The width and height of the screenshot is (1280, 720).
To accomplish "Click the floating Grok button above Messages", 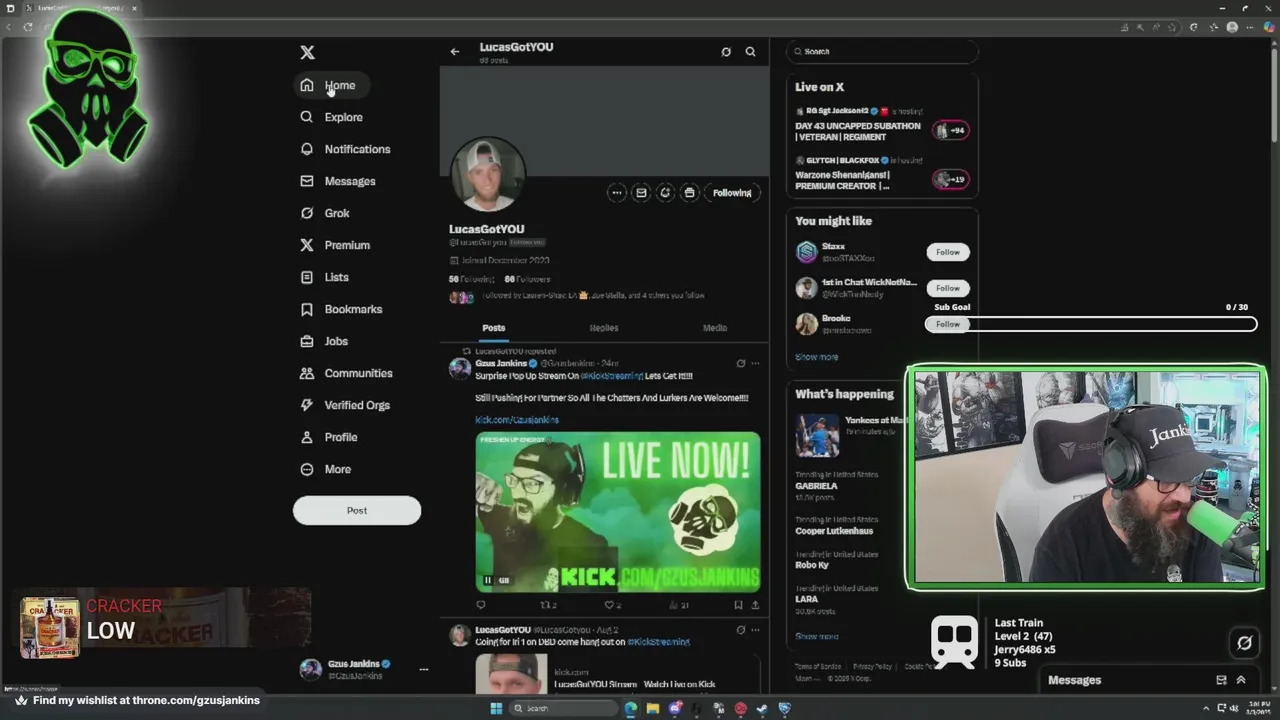I will (1244, 643).
